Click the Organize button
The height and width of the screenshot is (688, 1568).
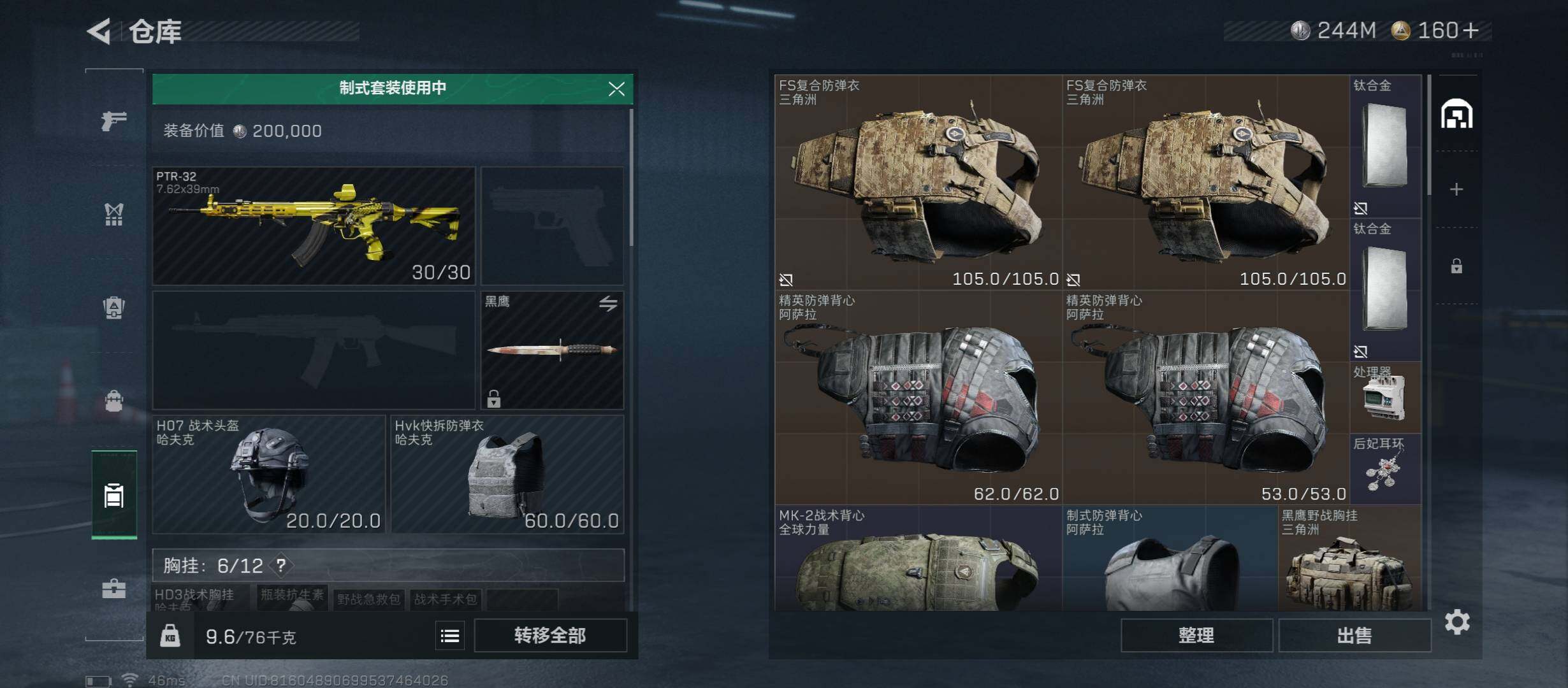[1196, 635]
